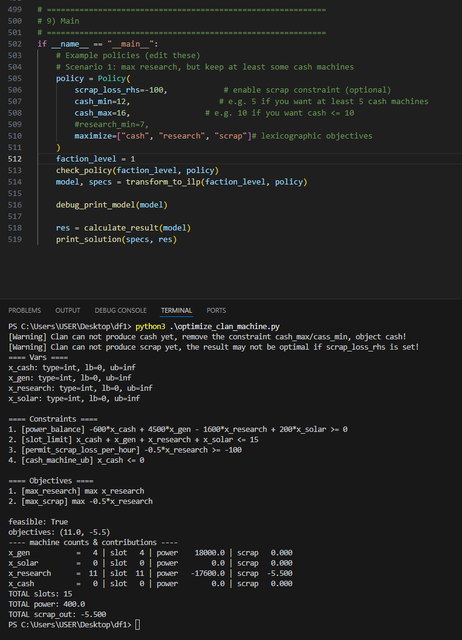This screenshot has height=640, width=462.
Task: Place cursor on 'faction_level = 1' line
Action: pos(96,159)
